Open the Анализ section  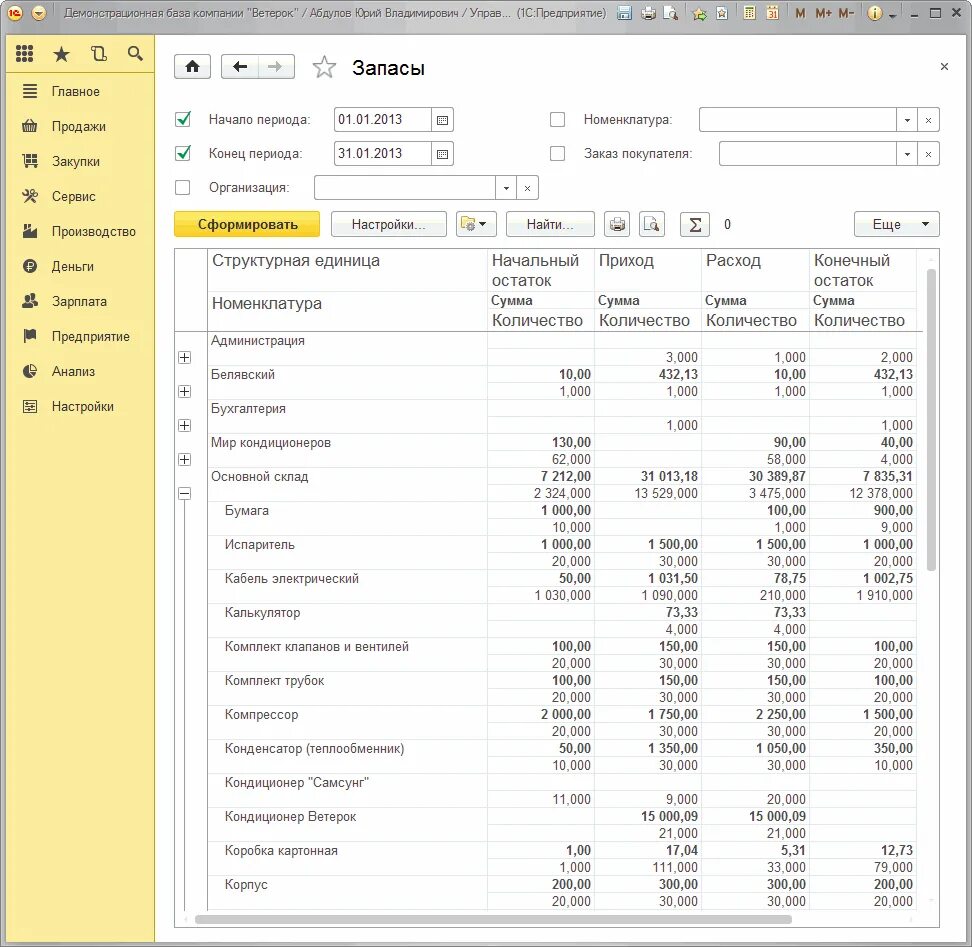pos(80,372)
